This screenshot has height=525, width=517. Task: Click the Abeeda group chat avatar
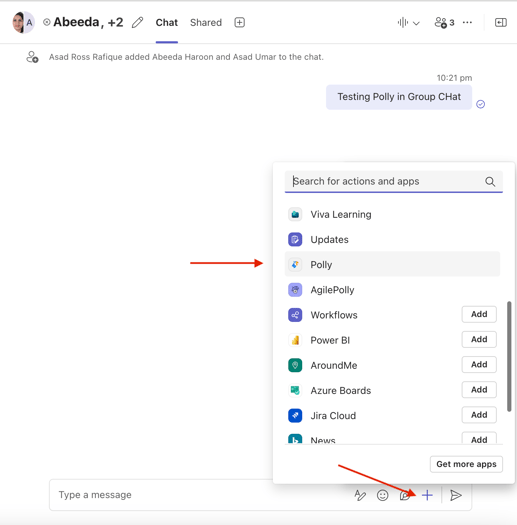pyautogui.click(x=23, y=22)
